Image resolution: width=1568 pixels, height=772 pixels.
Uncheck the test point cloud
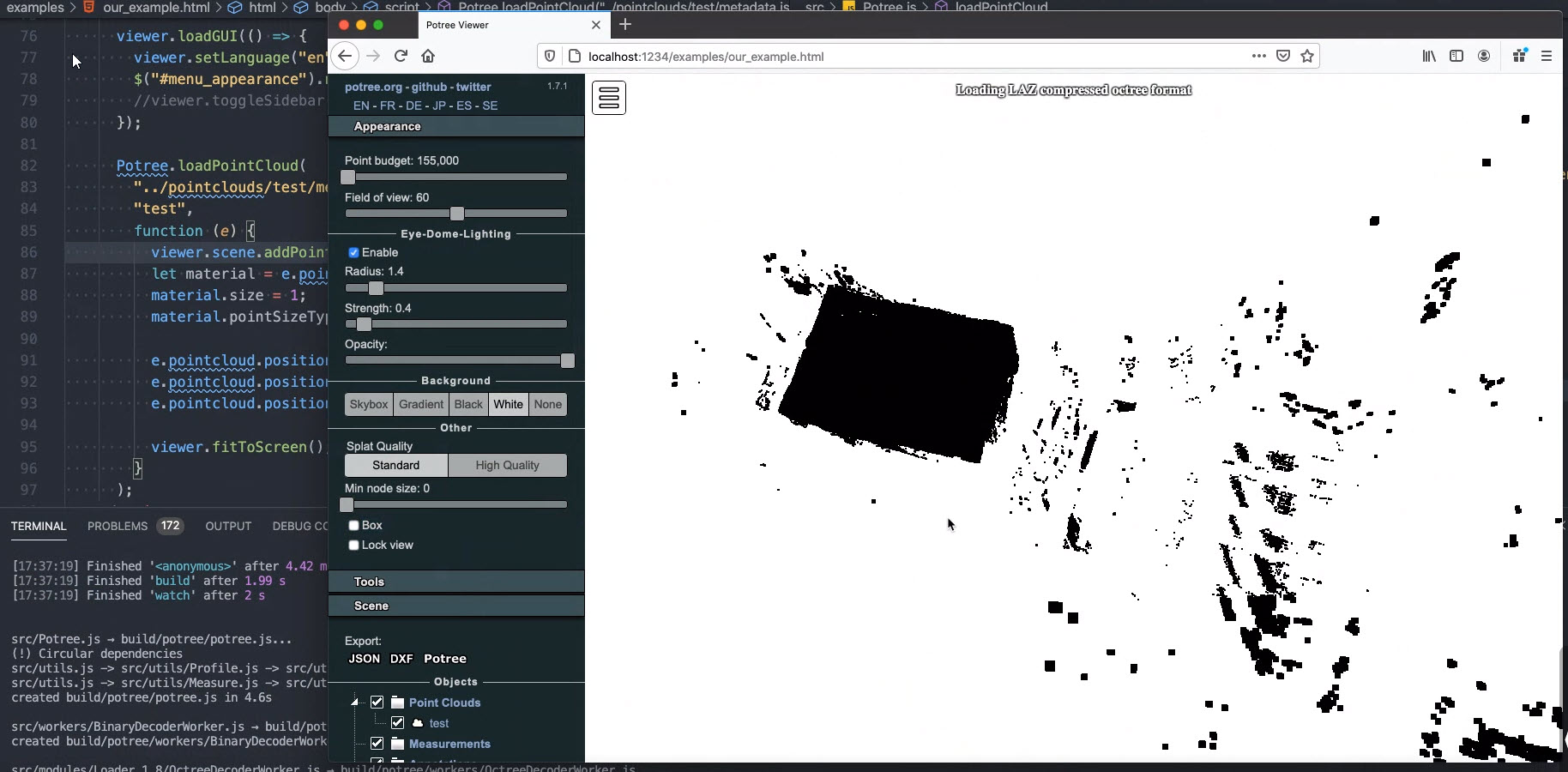coord(396,723)
